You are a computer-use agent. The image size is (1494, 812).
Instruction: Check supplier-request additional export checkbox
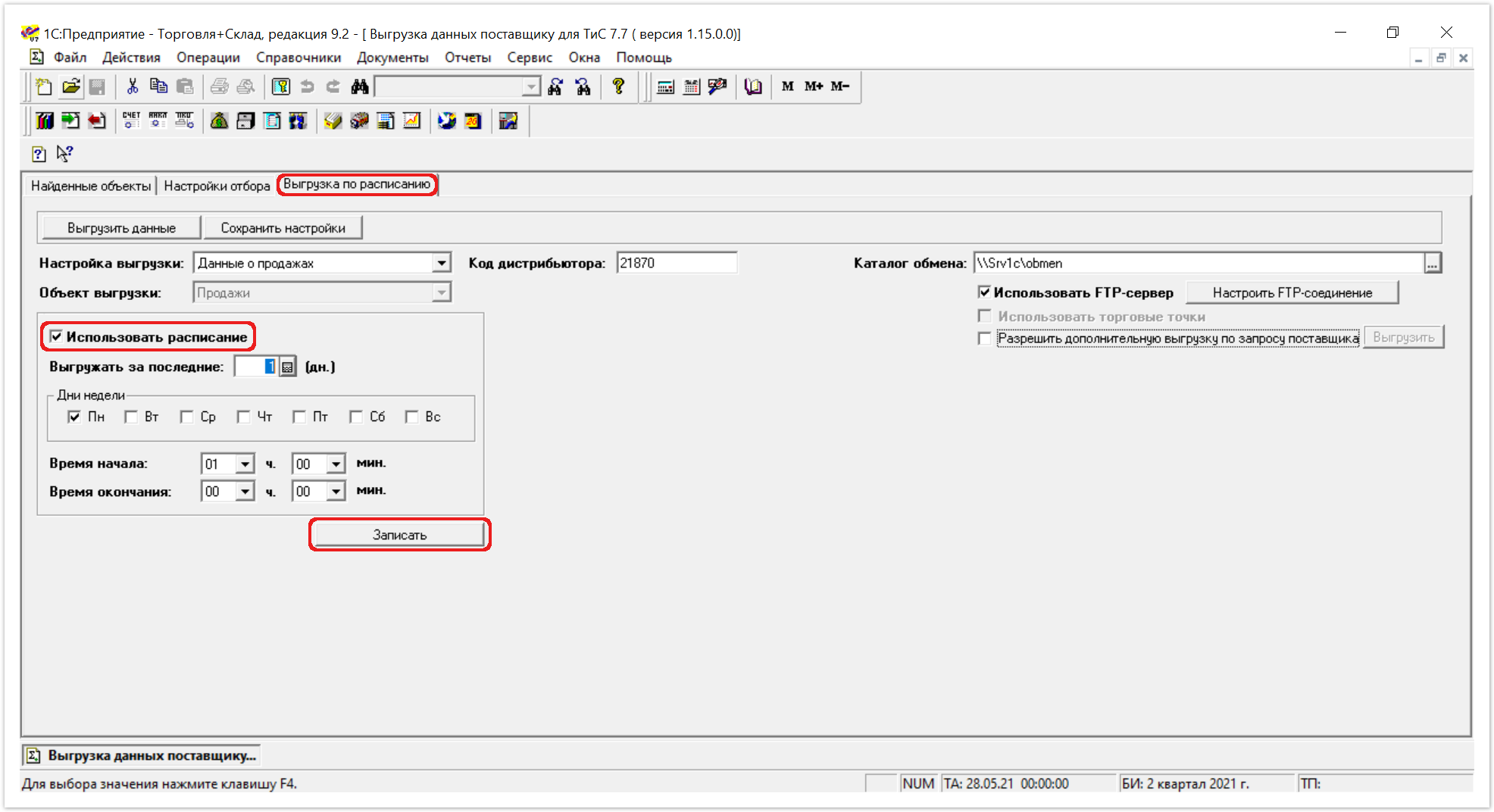[984, 339]
